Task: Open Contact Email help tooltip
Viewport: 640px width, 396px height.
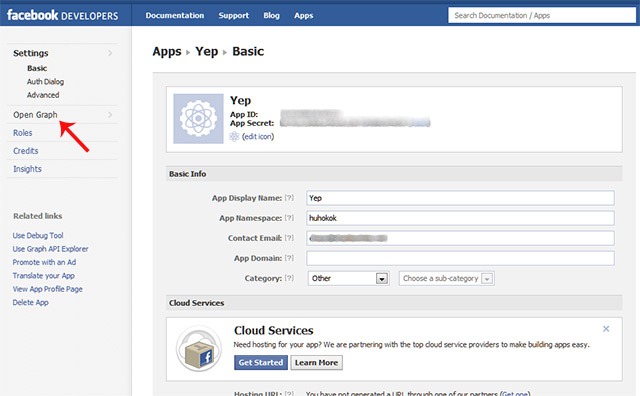Action: click(x=289, y=238)
